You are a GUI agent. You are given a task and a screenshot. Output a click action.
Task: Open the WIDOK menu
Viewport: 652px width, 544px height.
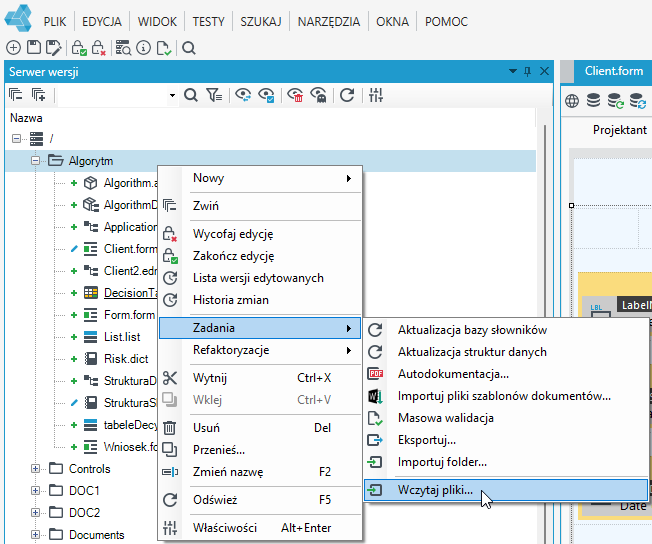[x=157, y=21]
